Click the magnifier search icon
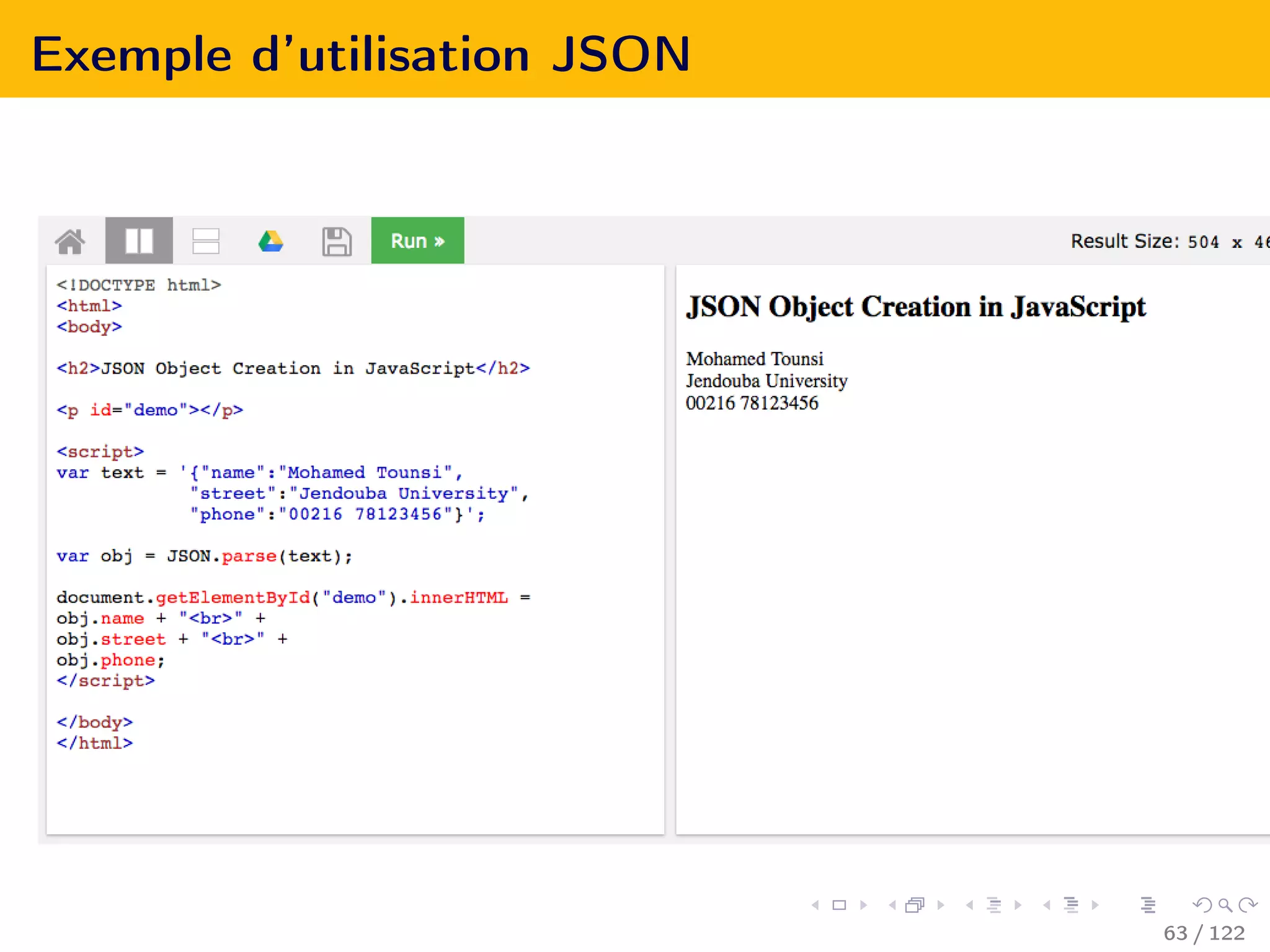The image size is (1270, 952). point(1225,906)
